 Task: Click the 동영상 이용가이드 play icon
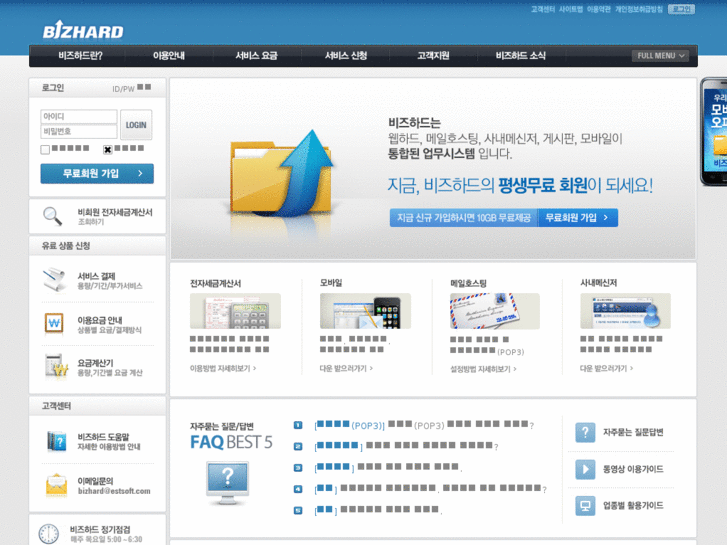(585, 469)
